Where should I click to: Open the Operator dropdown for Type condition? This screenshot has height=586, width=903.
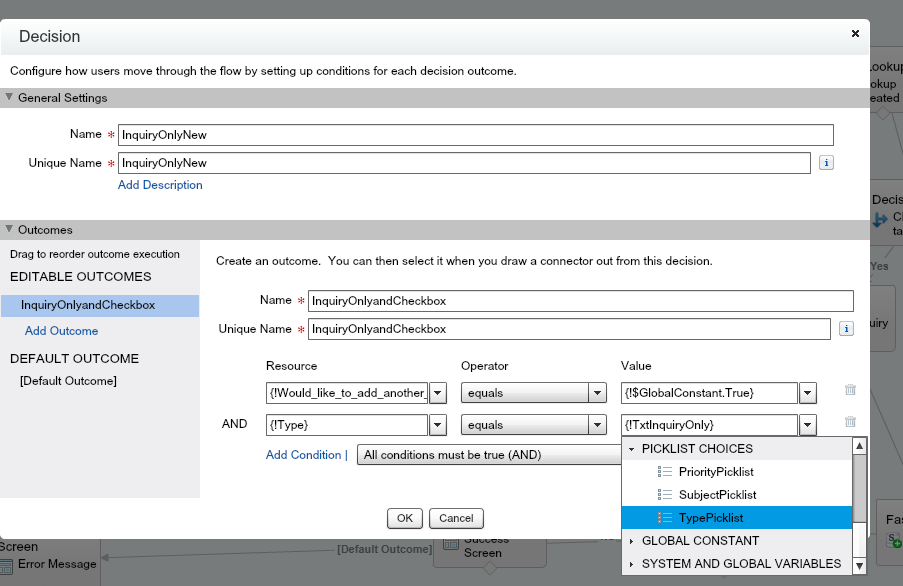[598, 425]
